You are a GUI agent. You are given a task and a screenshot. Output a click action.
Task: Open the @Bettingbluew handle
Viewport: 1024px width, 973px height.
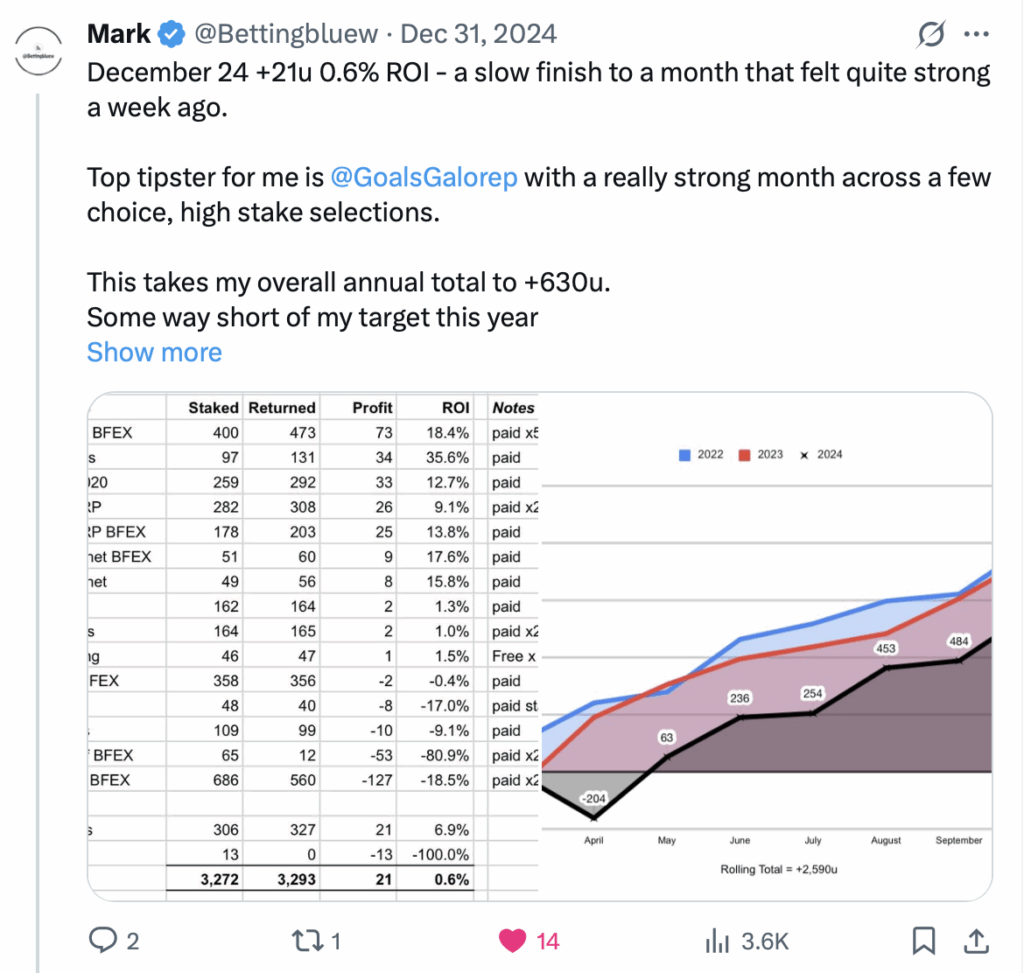pos(286,34)
